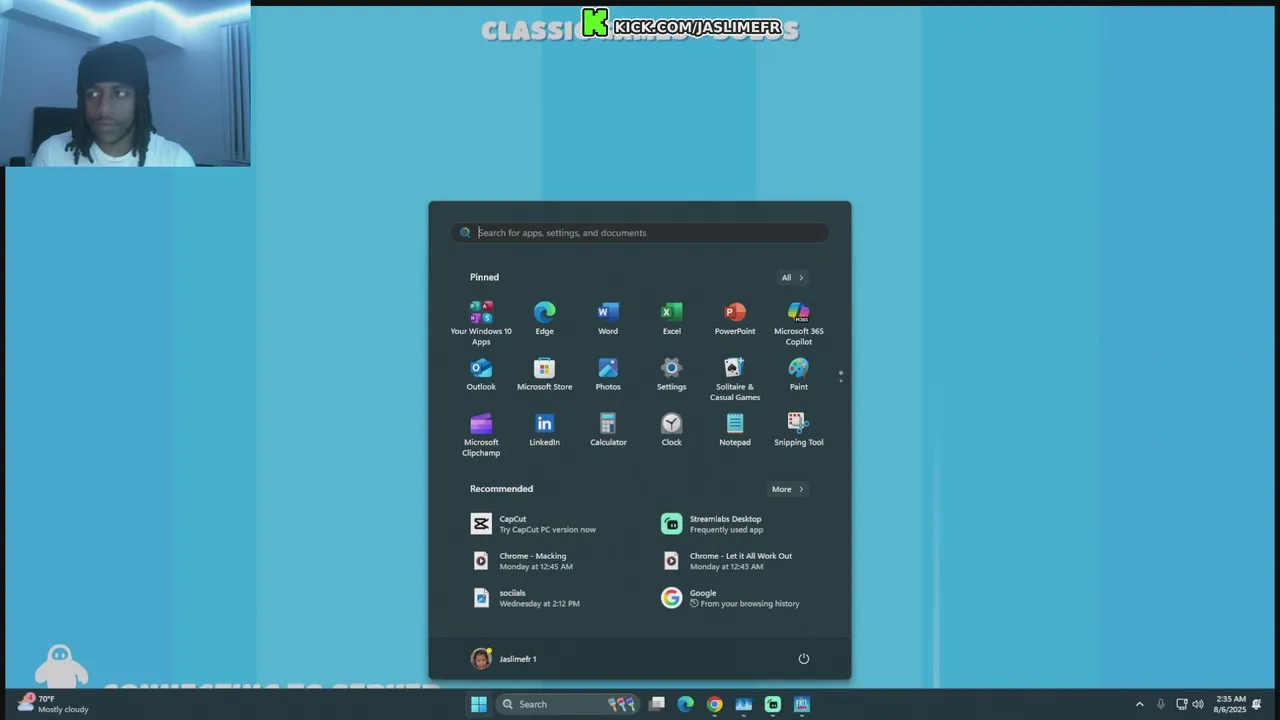Open Edge from the taskbar

(x=686, y=704)
